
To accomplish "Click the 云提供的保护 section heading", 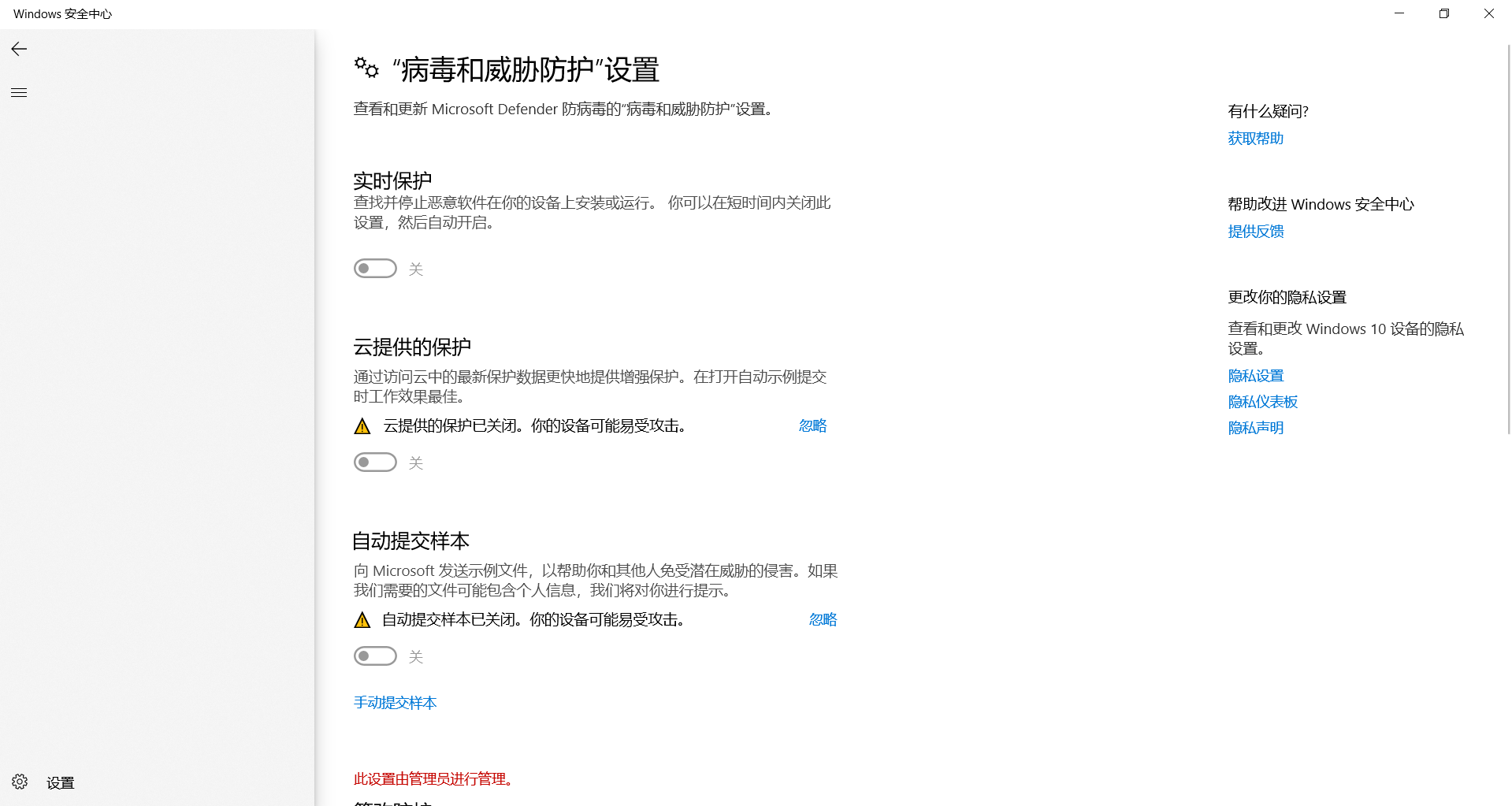I will [x=412, y=347].
